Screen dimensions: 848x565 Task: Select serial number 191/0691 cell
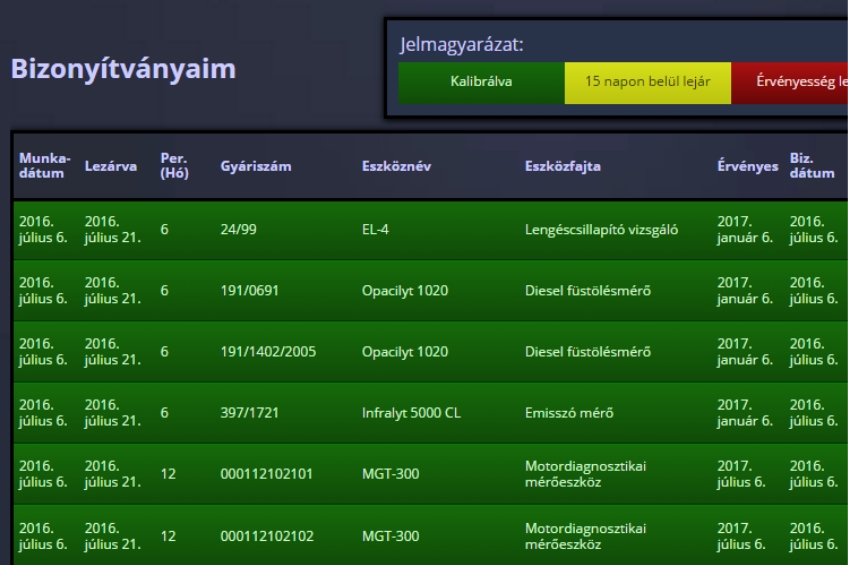click(x=249, y=290)
